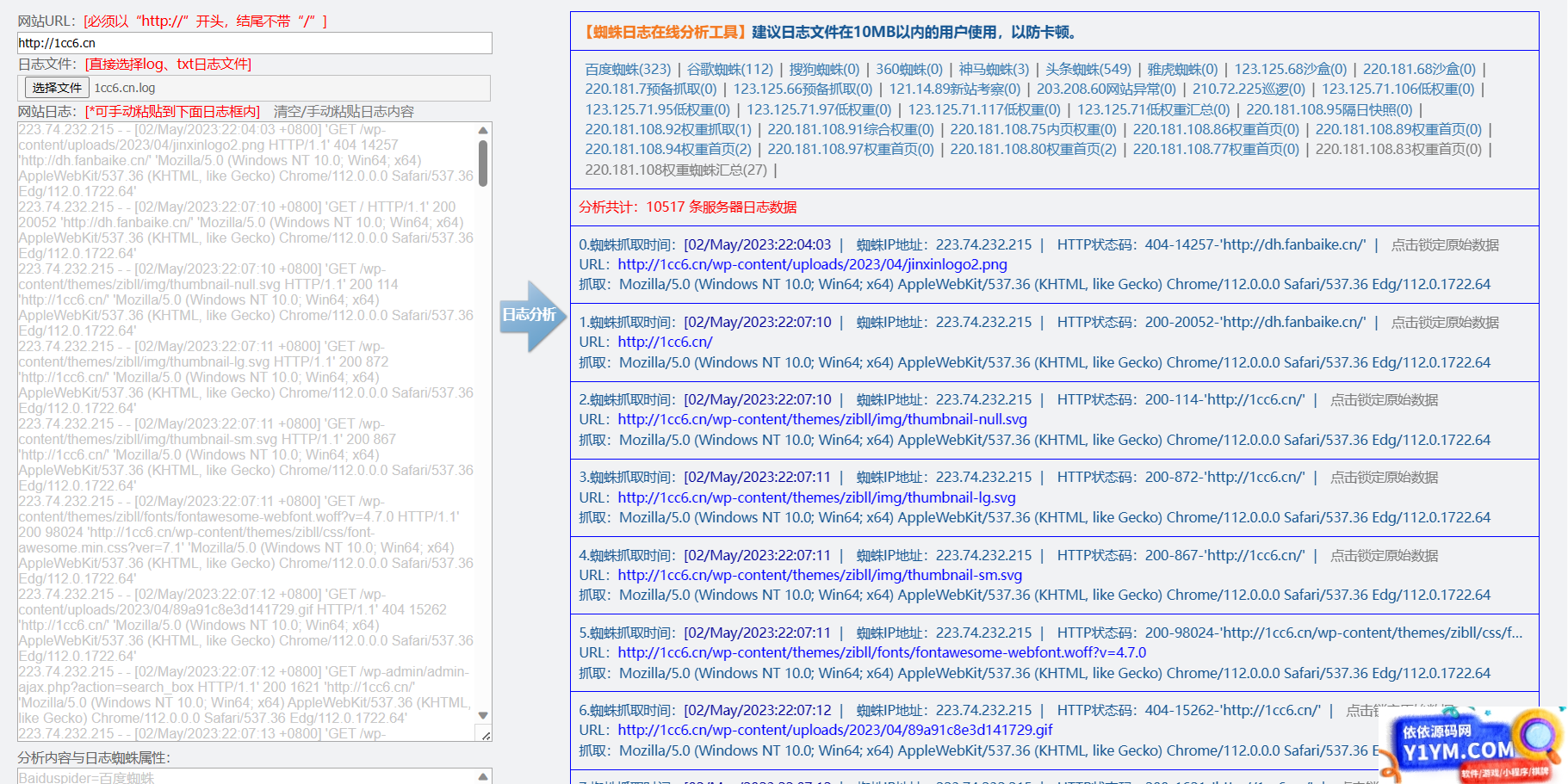
Task: Select 220.181.108权重蜘蛛汇总(27) entry
Action: [676, 170]
